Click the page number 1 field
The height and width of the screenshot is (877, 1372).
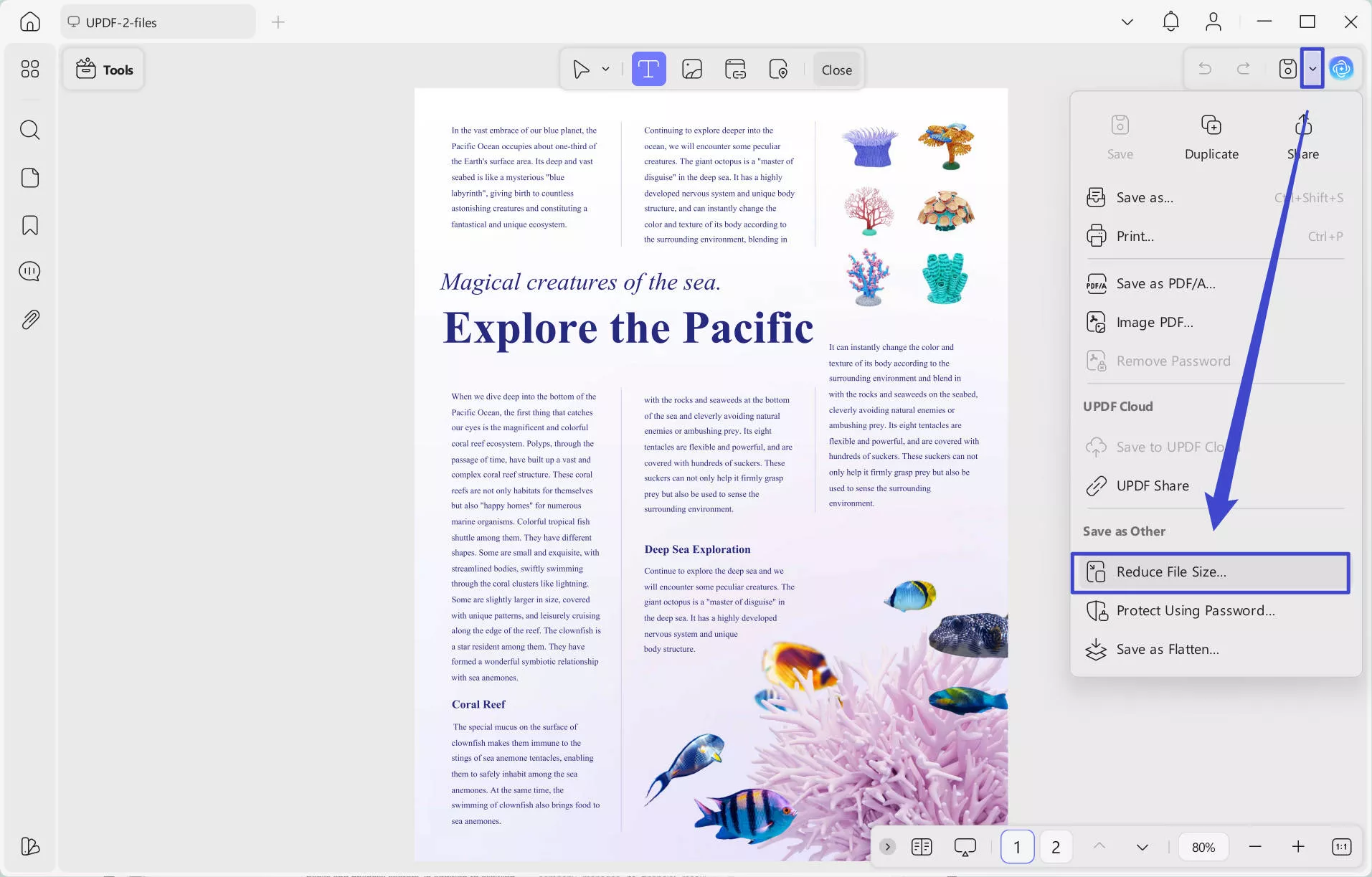click(x=1016, y=847)
